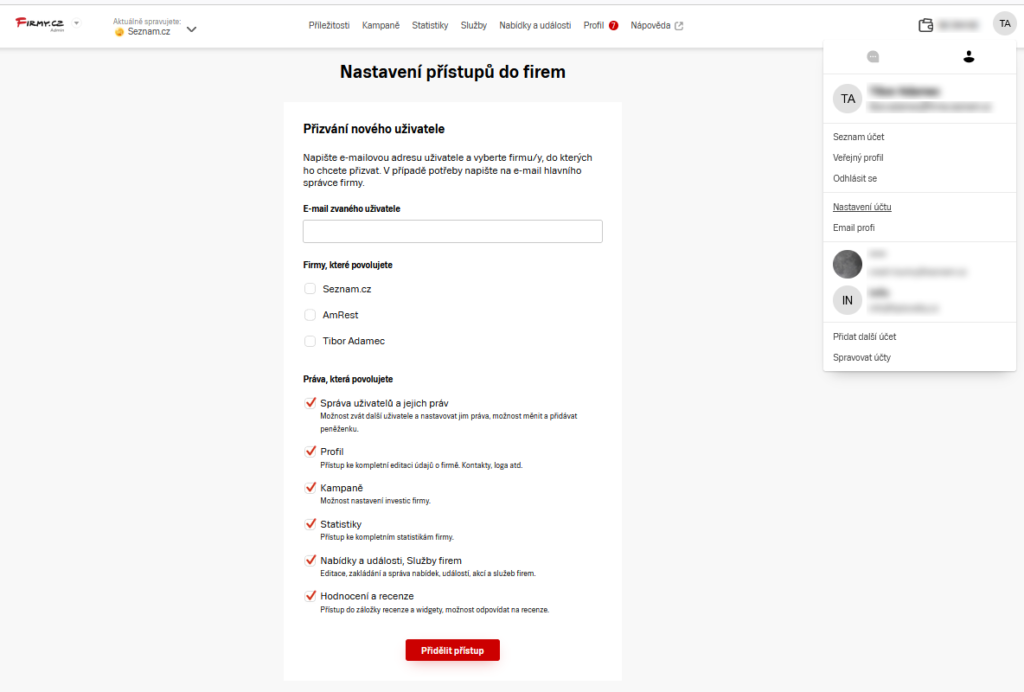Switch to the IN avatar account

coord(847,299)
